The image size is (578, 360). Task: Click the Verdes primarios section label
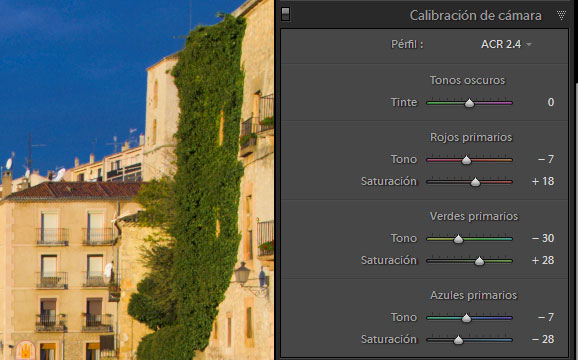(x=474, y=216)
